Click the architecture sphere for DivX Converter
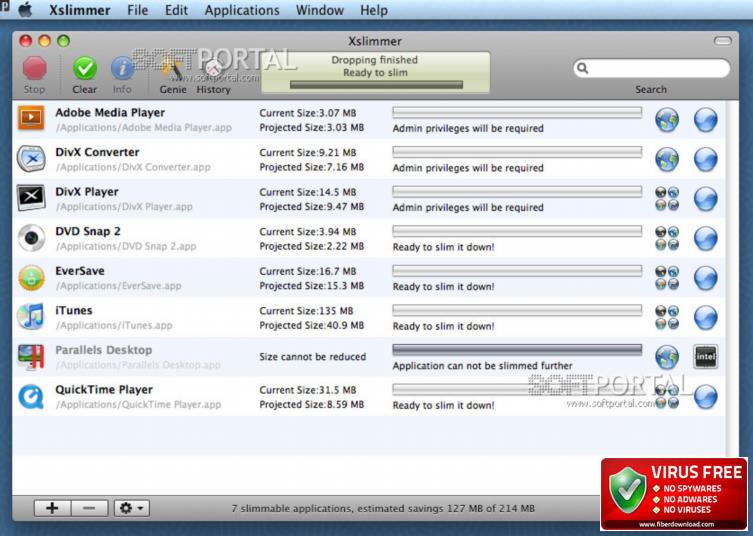 [706, 159]
